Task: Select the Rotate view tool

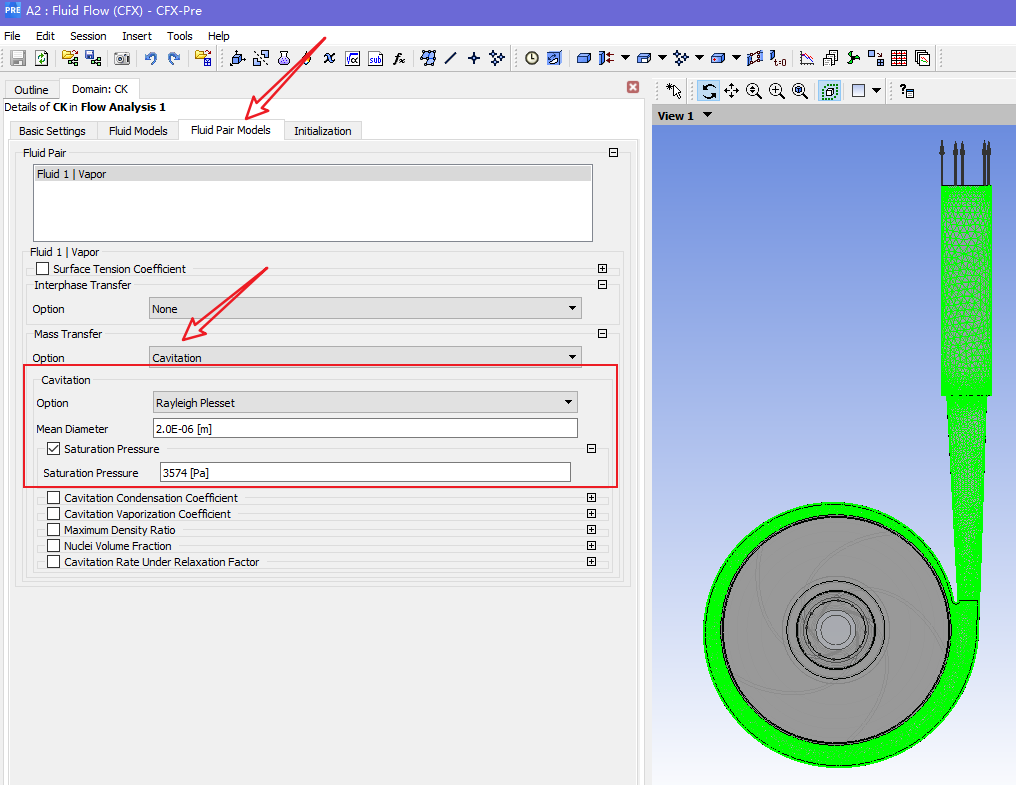Action: (709, 91)
